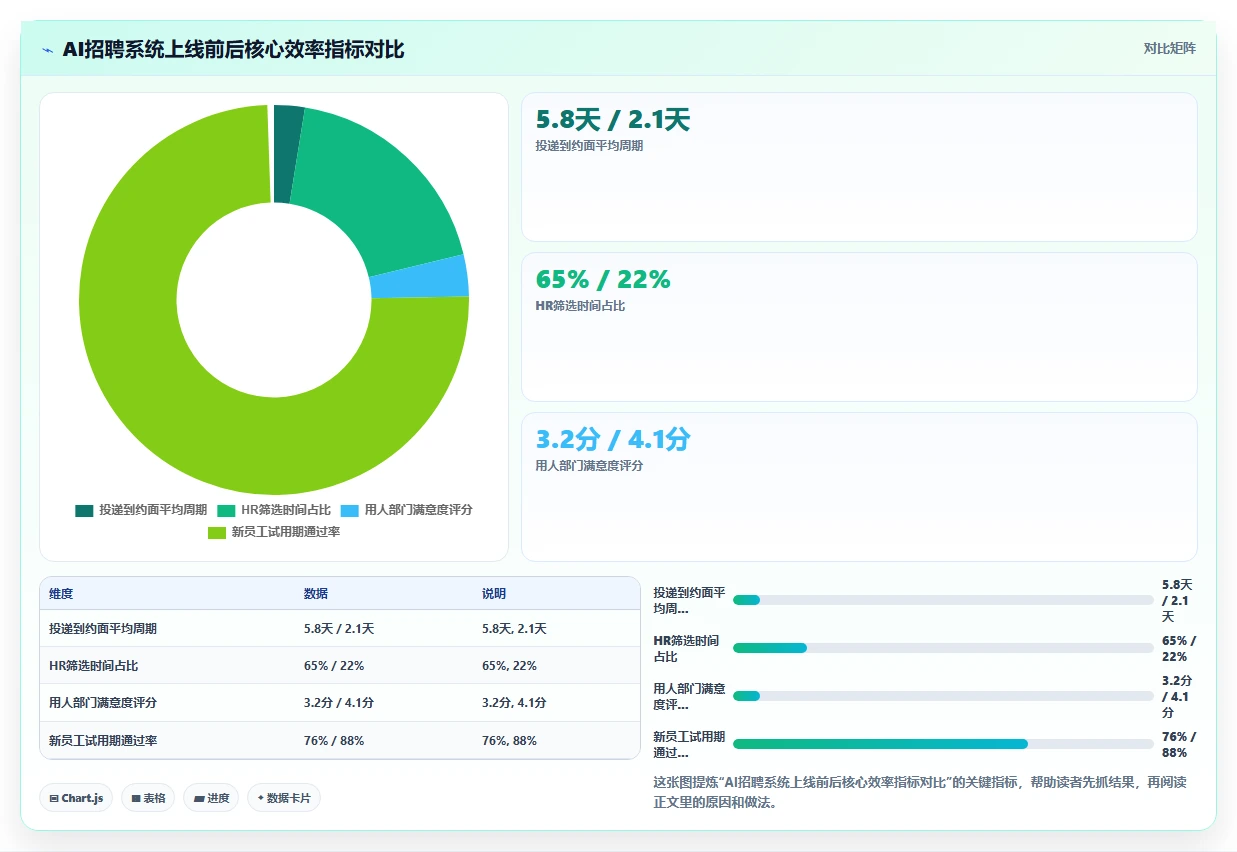Open the 65% / 22% metric card

859,327
